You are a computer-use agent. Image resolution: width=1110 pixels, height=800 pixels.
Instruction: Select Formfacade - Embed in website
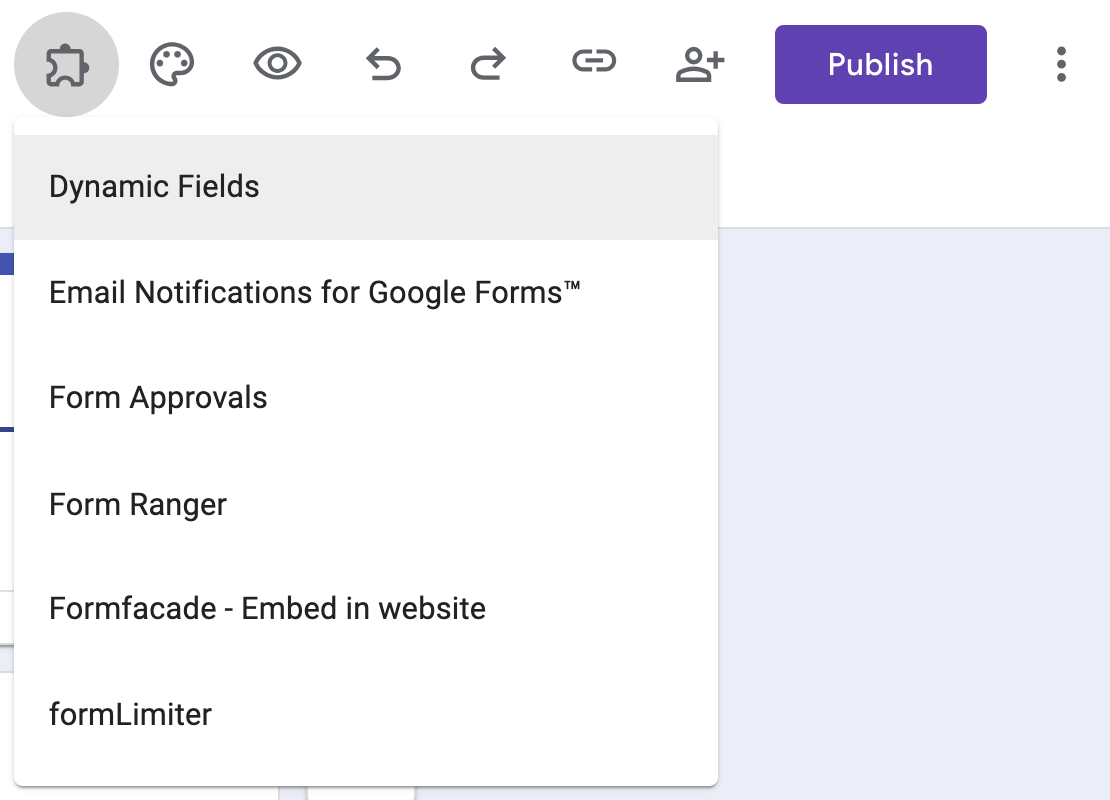coord(267,609)
